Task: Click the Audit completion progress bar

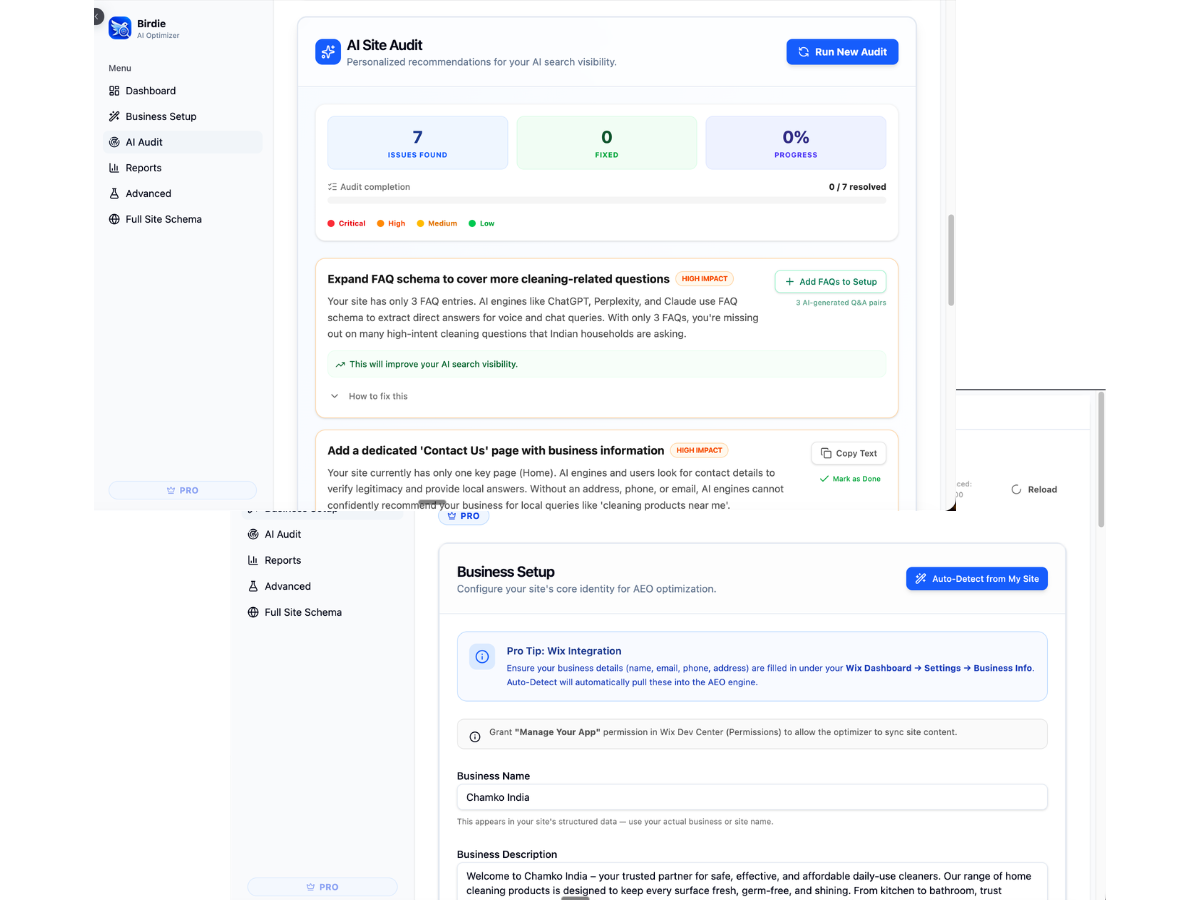Action: (607, 201)
